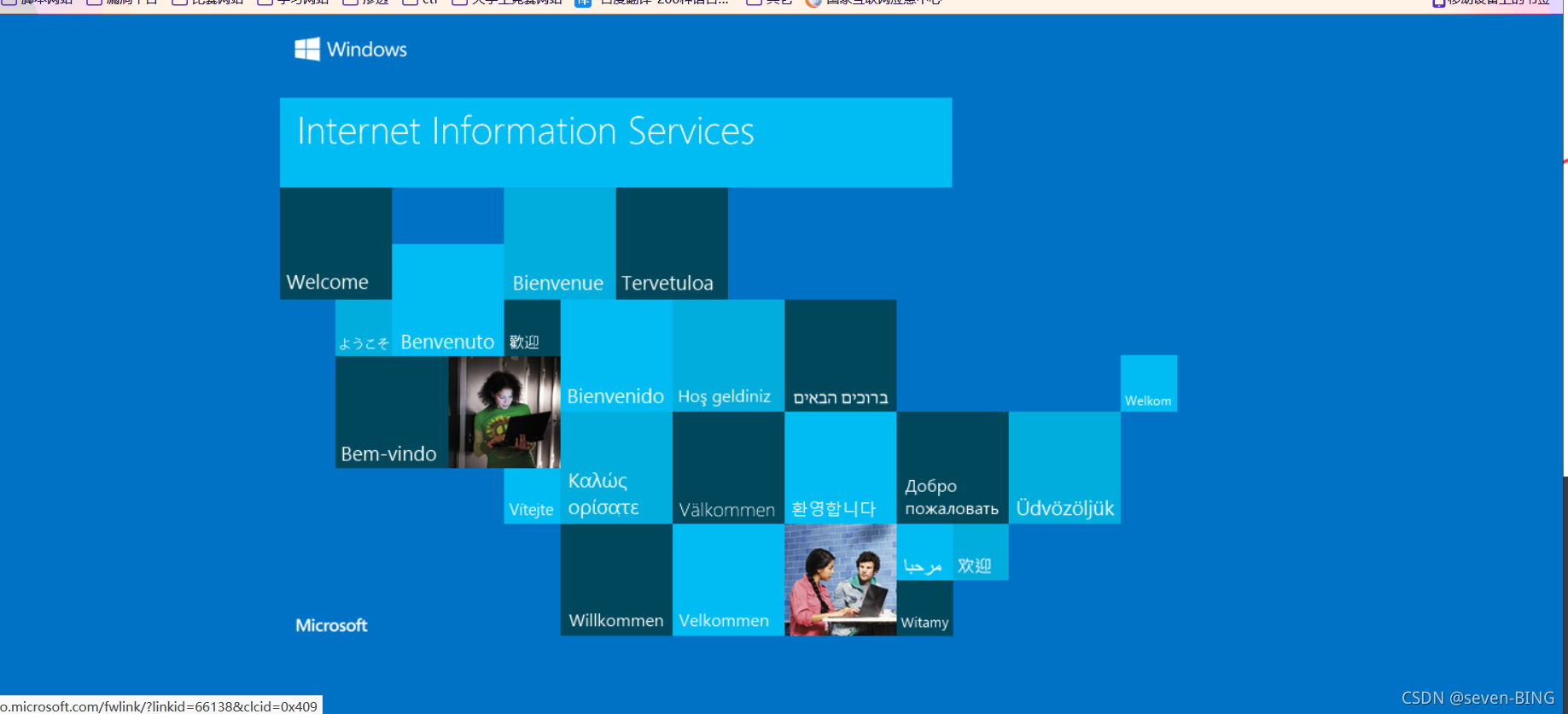Select the Portuguese Bem-vindo tile
This screenshot has height=714, width=1568.
click(392, 413)
